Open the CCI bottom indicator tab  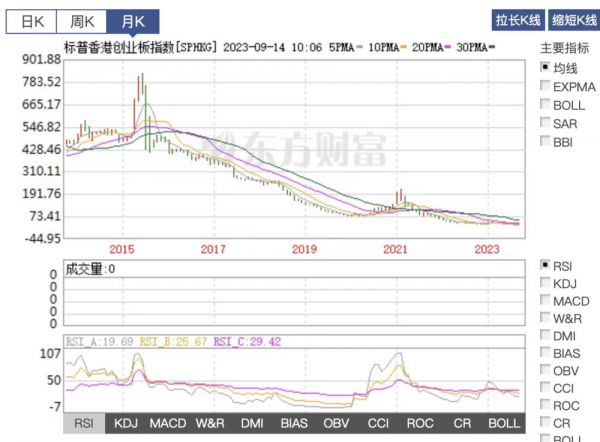(x=378, y=424)
